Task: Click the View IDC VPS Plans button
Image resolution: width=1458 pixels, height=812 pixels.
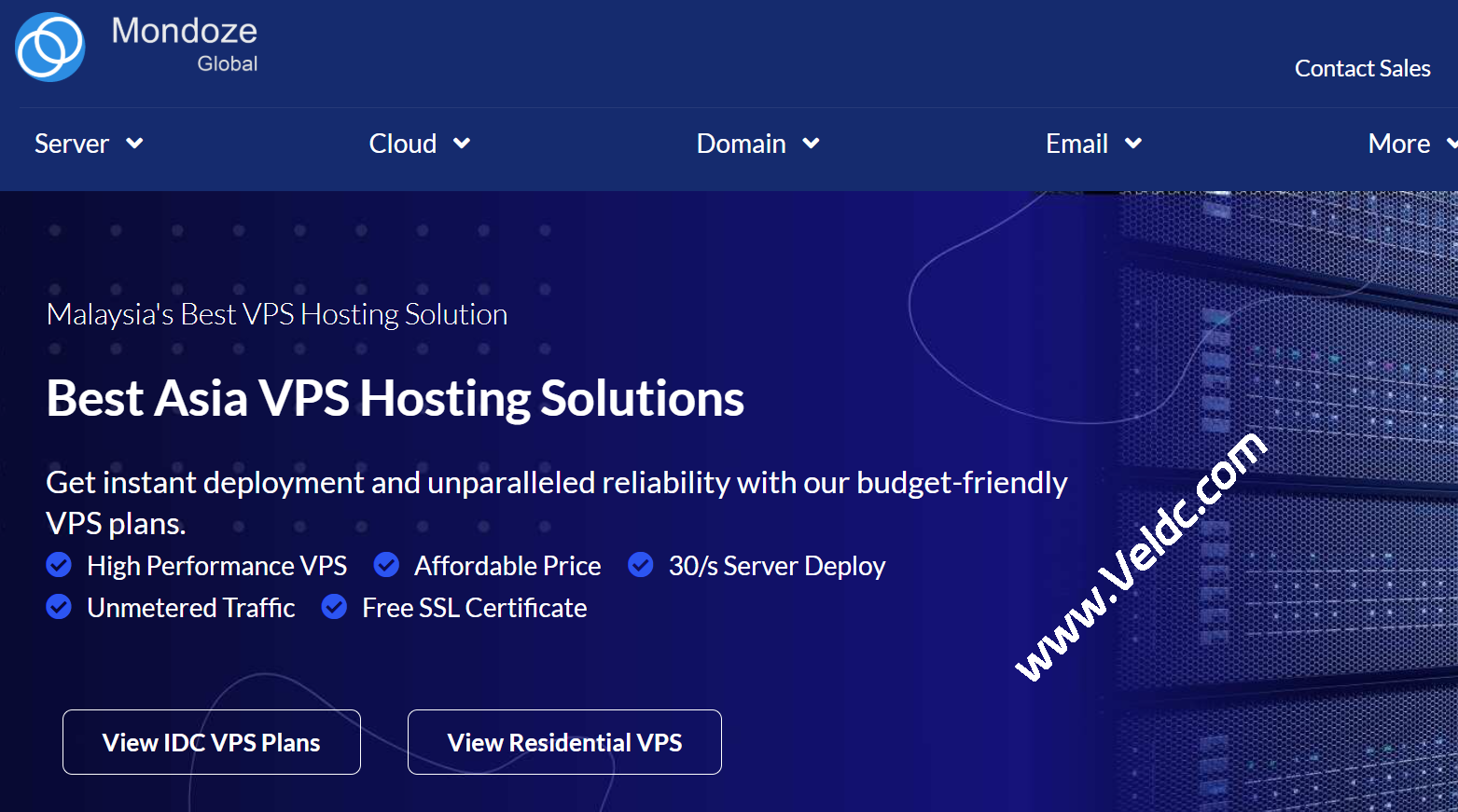Action: click(211, 742)
